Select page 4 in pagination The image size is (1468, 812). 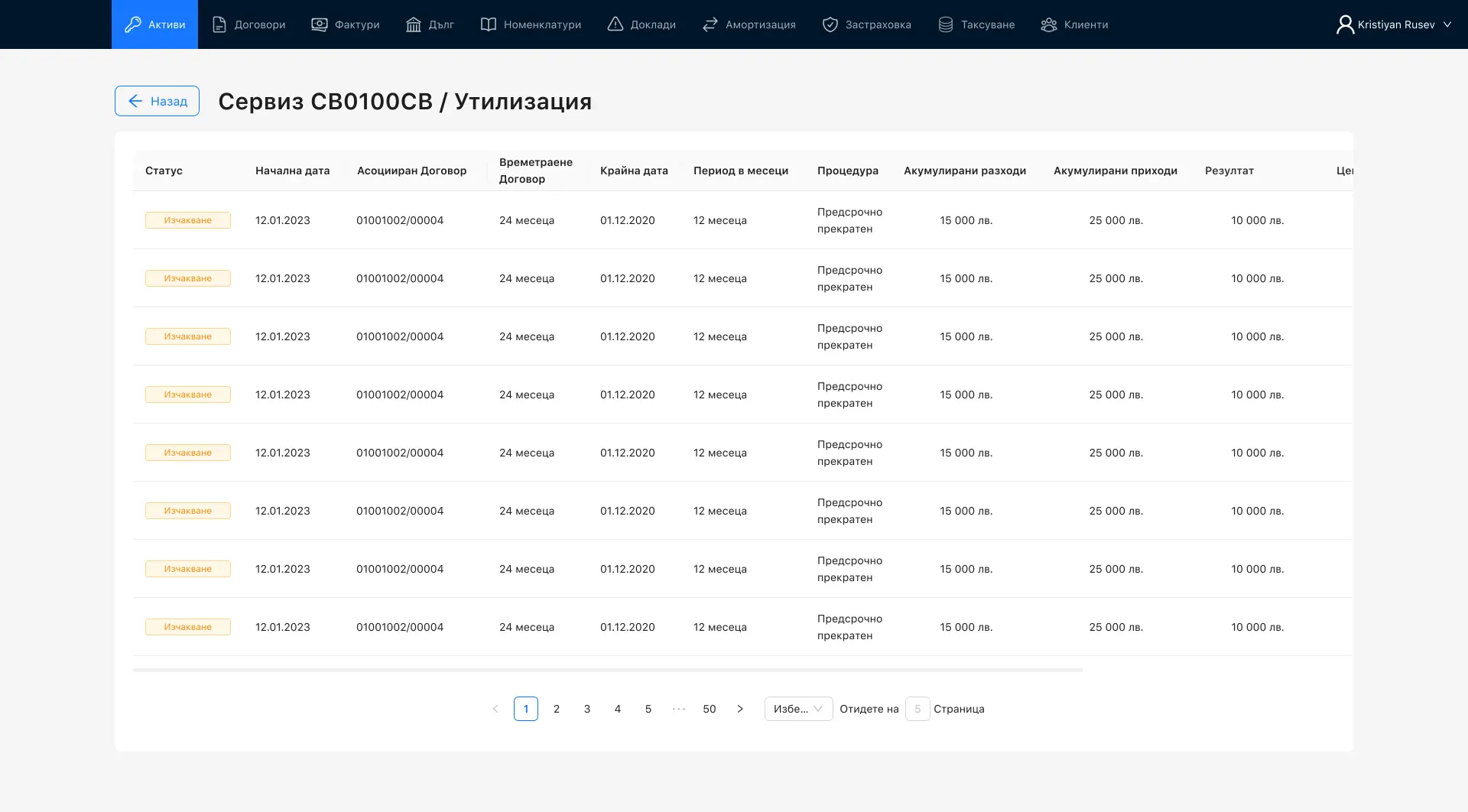point(618,709)
